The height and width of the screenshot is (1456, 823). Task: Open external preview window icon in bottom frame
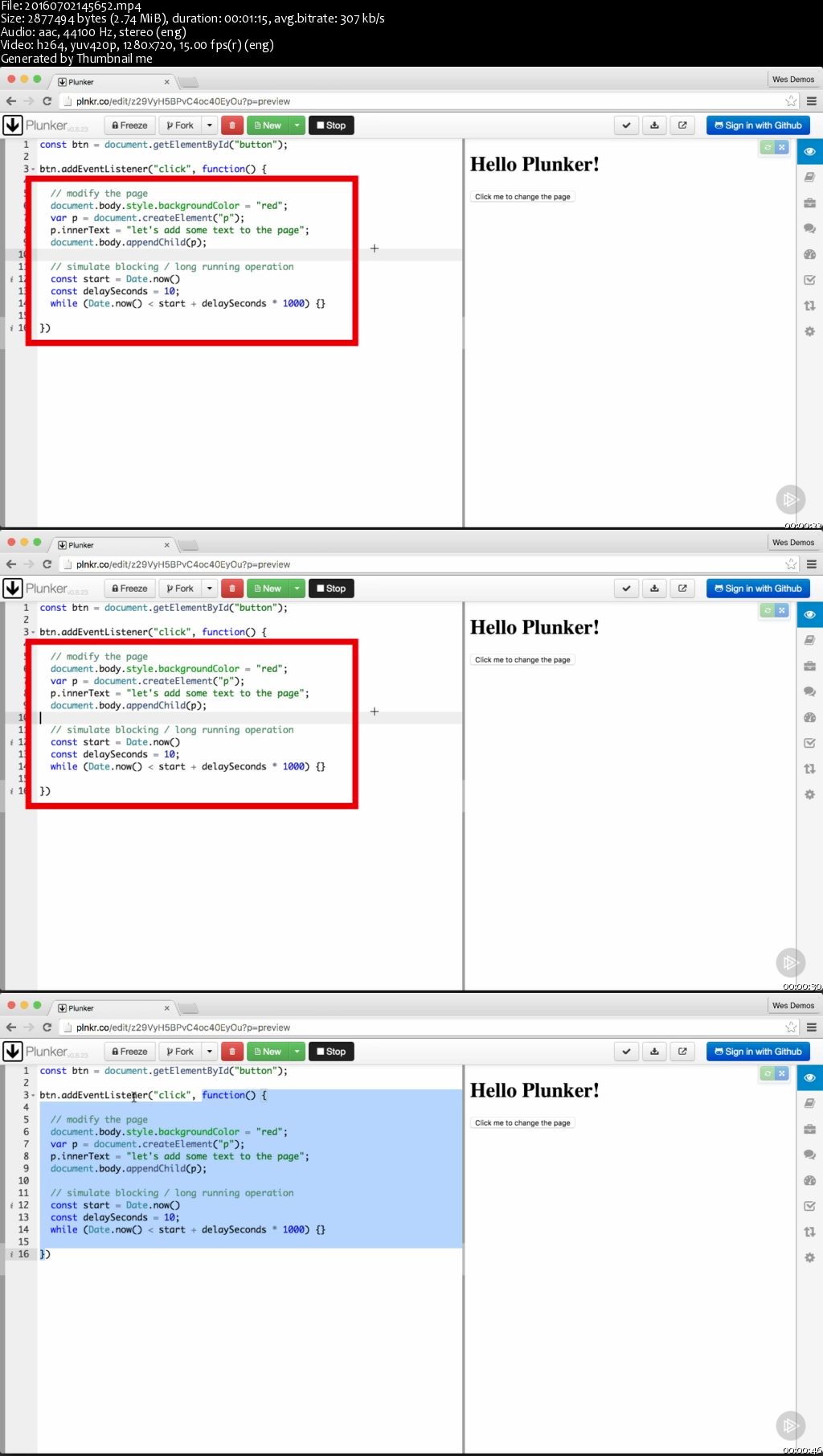point(682,1052)
